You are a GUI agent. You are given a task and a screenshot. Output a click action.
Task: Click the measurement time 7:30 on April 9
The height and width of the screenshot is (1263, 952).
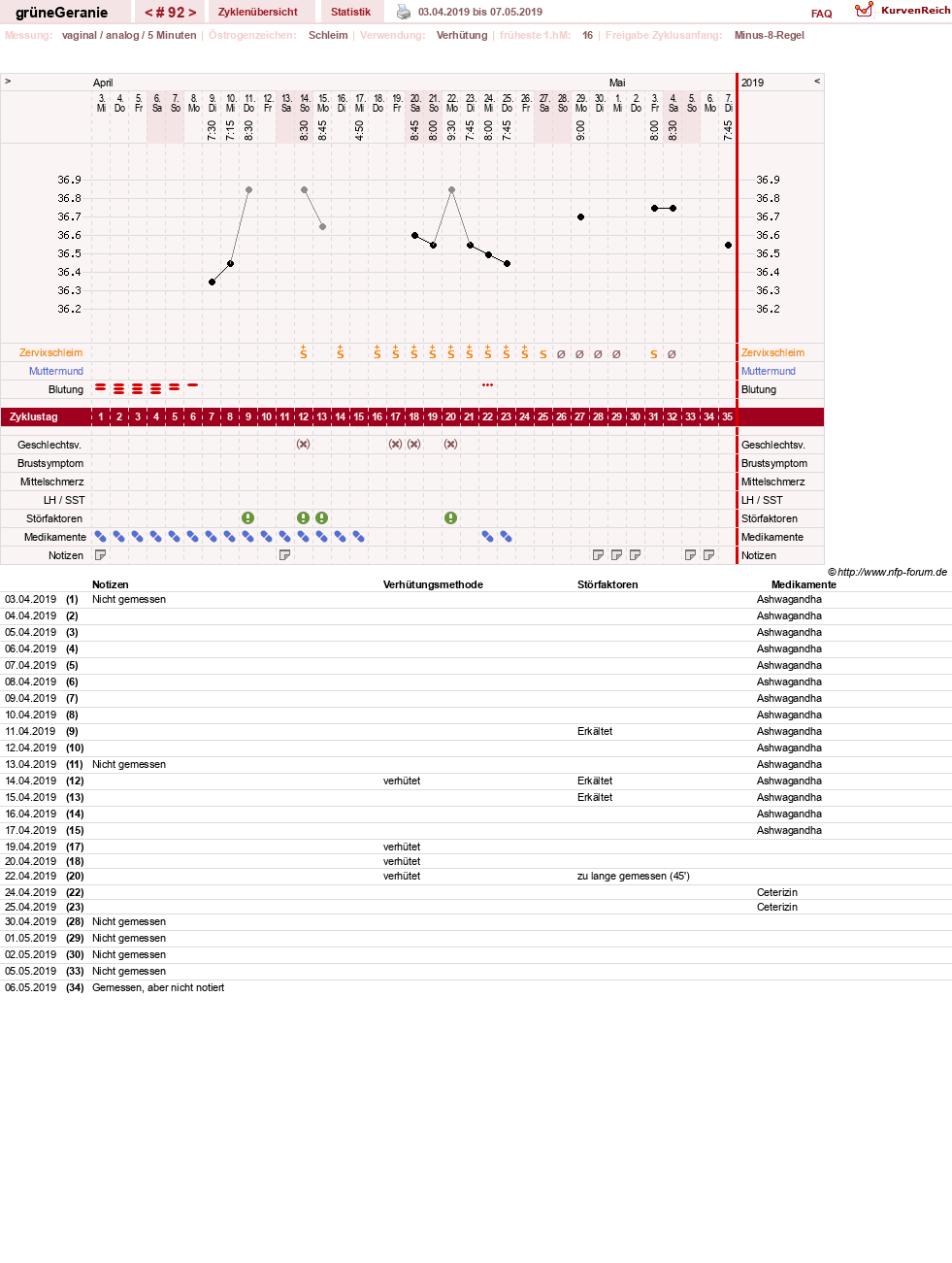tap(212, 131)
